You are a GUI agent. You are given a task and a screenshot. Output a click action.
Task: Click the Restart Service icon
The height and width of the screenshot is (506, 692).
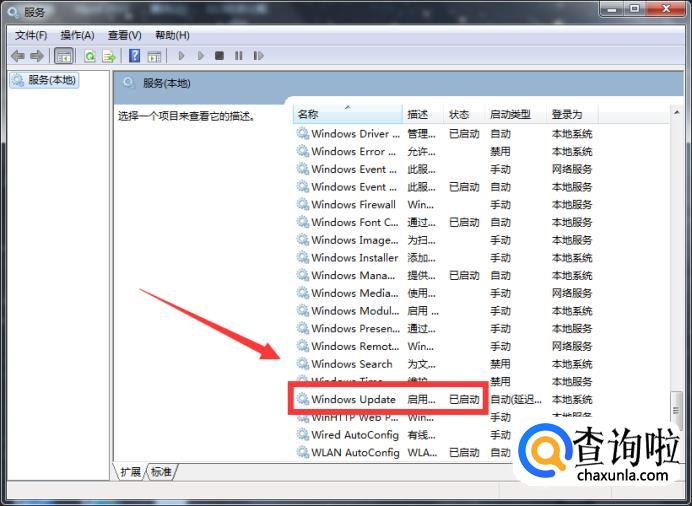(258, 56)
